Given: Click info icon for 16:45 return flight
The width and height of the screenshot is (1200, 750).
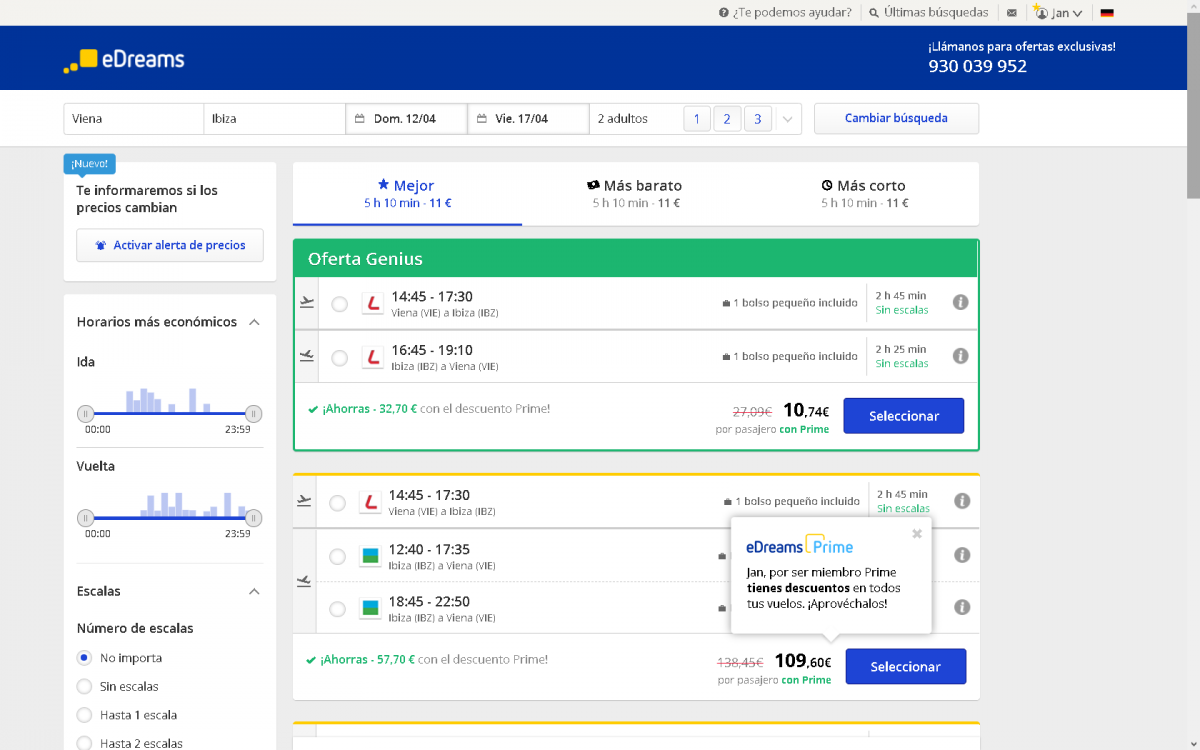Looking at the screenshot, I should [x=960, y=355].
